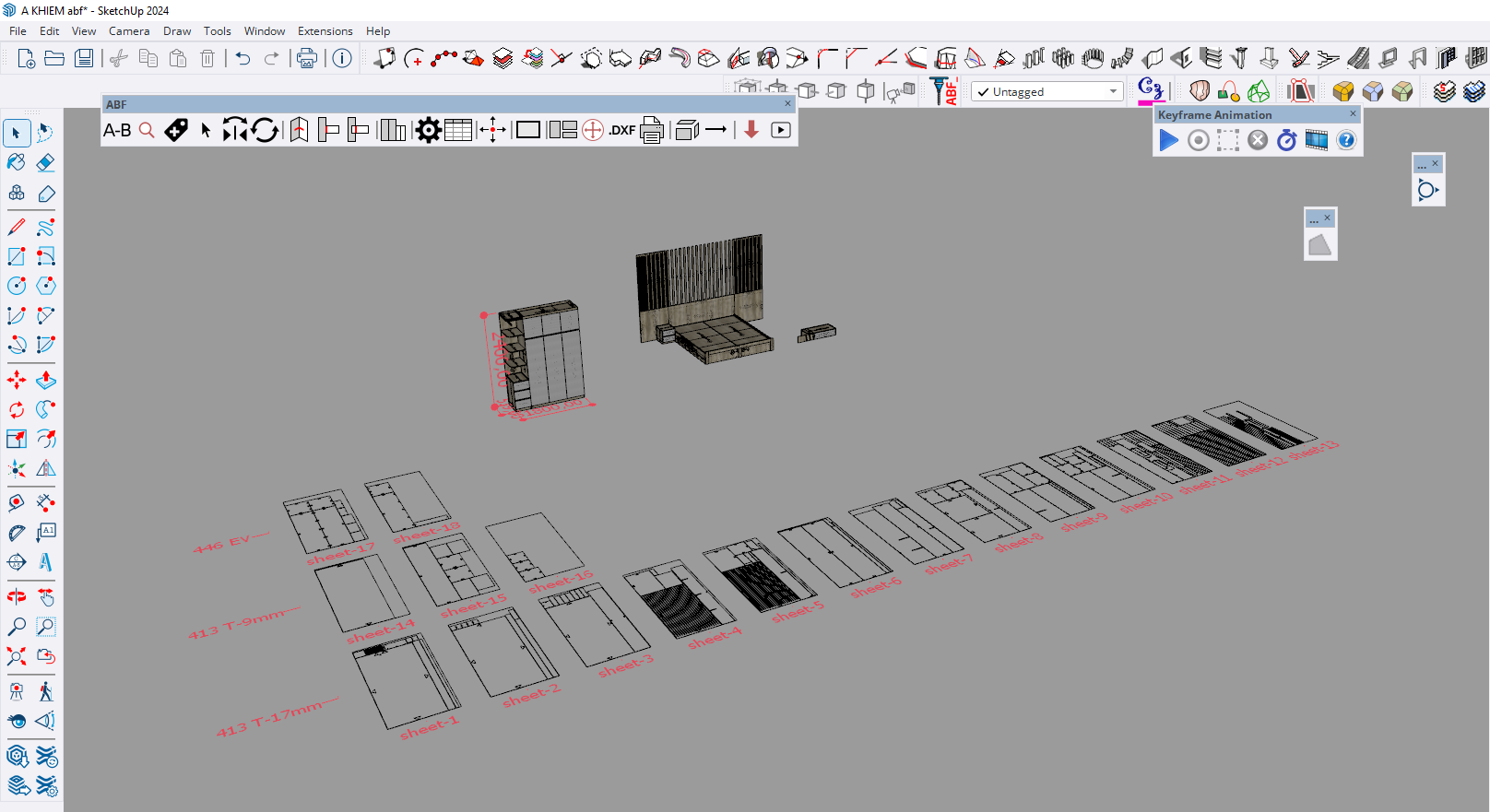The image size is (1490, 812).
Task: Click the record keyframe button
Action: tap(1198, 140)
